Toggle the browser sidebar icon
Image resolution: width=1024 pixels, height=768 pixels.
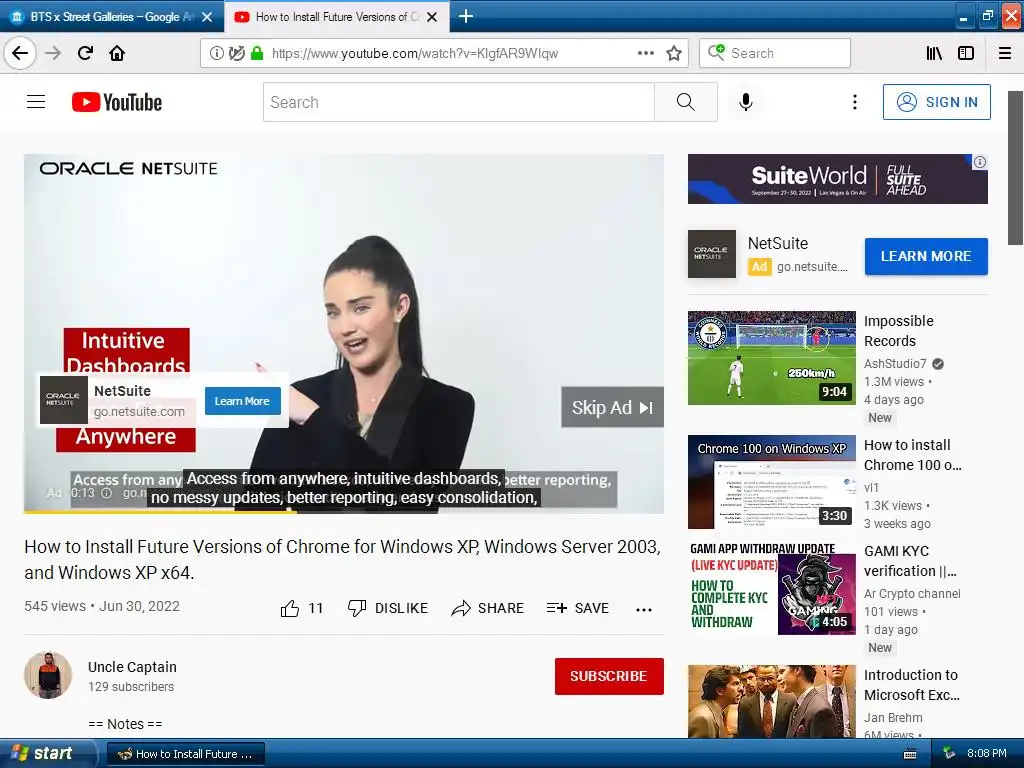(x=966, y=53)
